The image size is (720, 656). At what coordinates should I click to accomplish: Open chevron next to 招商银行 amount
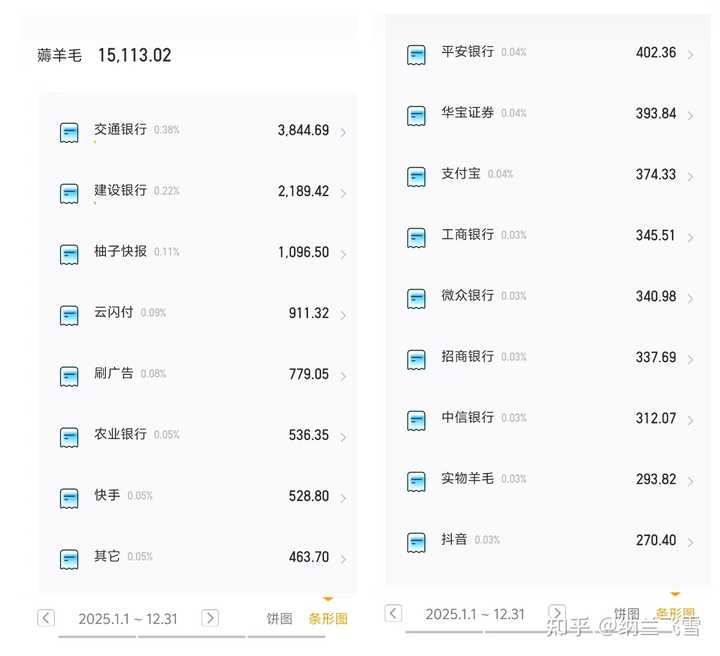(690, 359)
